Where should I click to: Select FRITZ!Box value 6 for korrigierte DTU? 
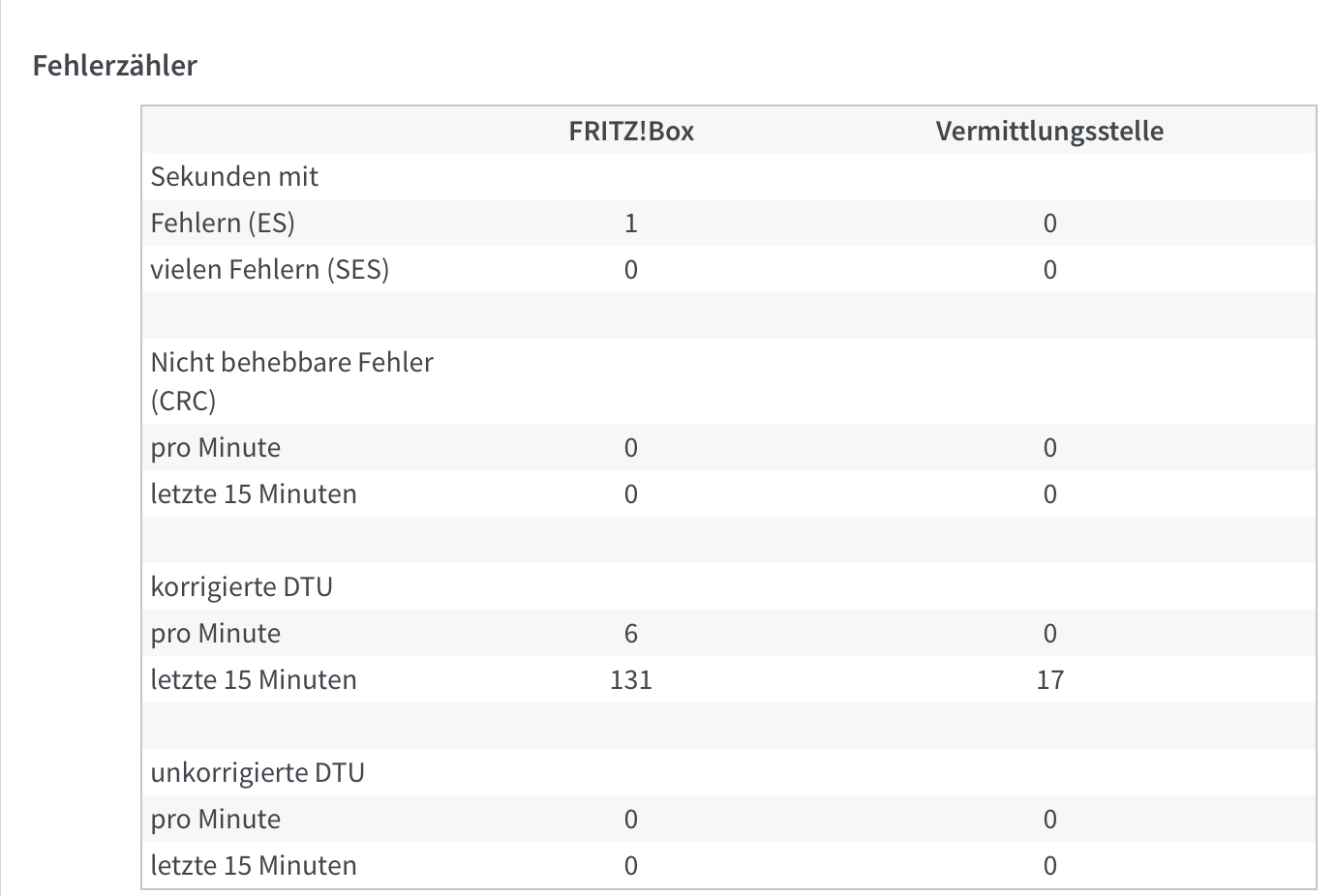tap(631, 634)
